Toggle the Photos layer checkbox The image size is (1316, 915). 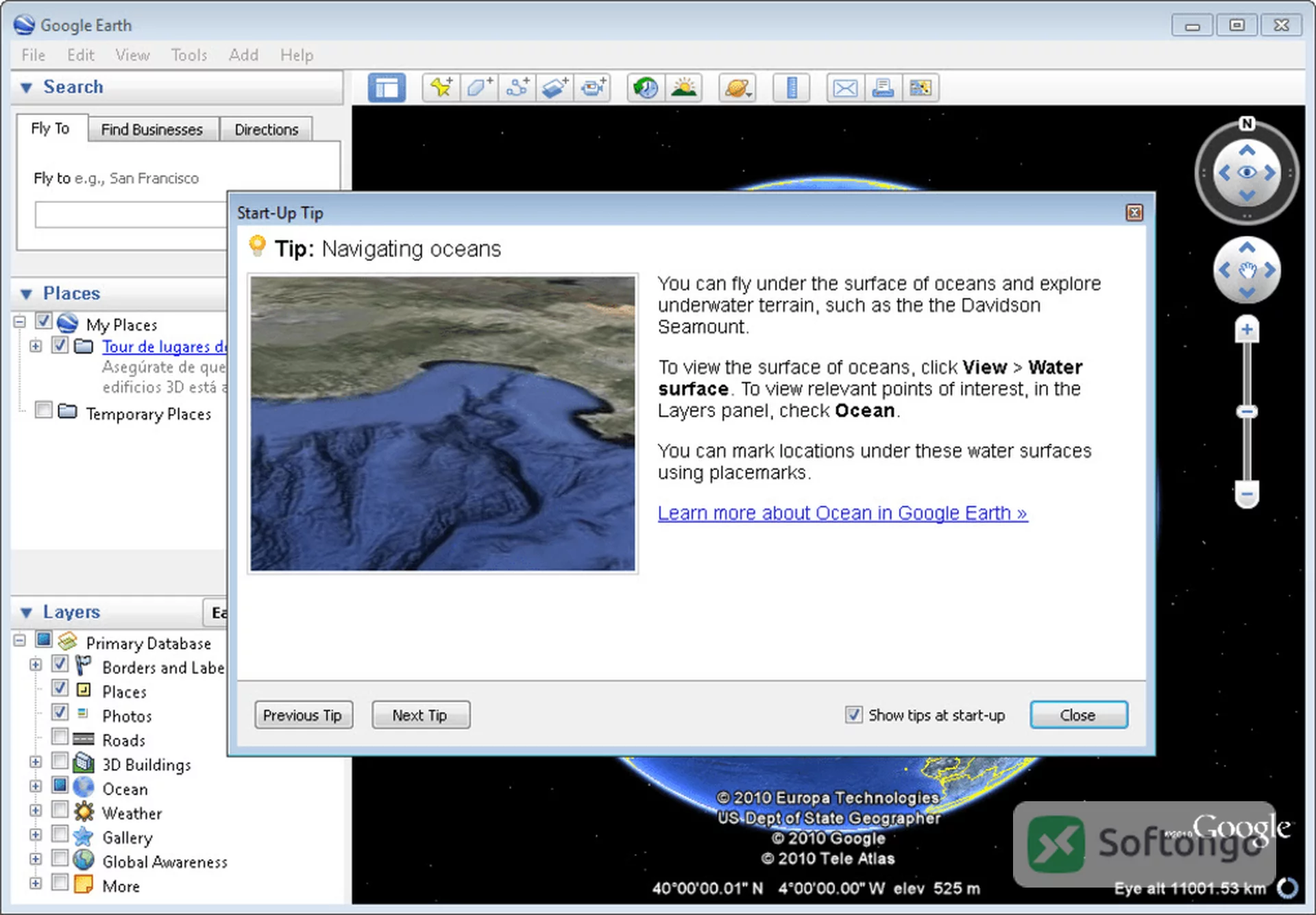(x=60, y=712)
